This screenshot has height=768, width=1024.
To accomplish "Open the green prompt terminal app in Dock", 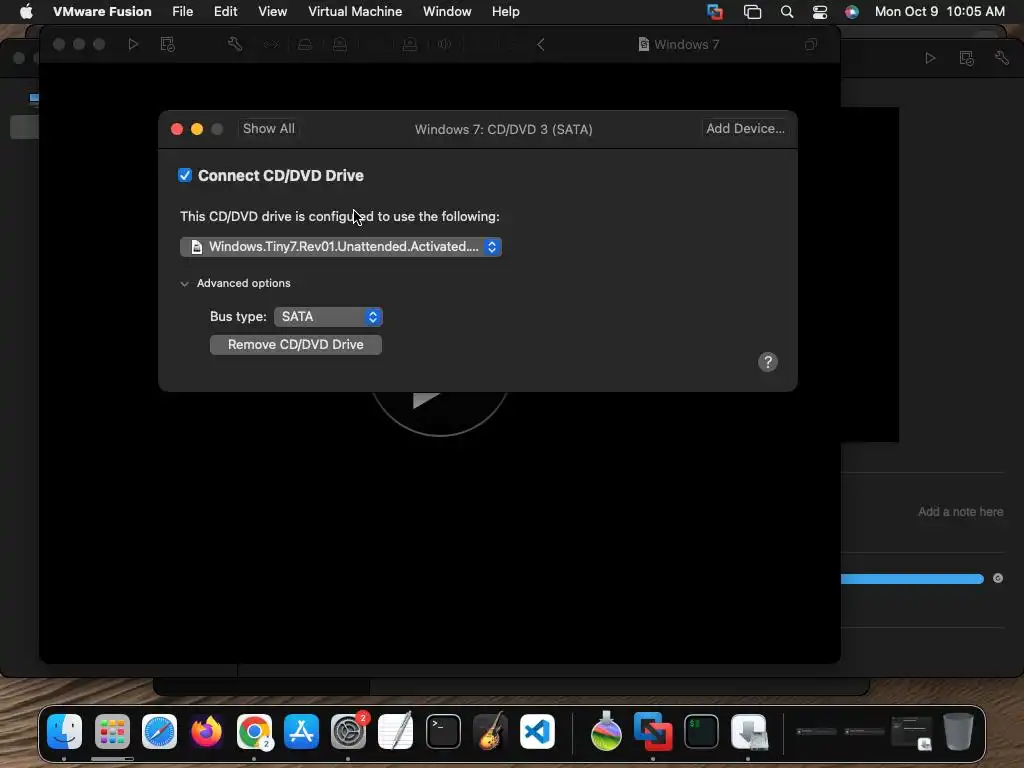I will 701,731.
